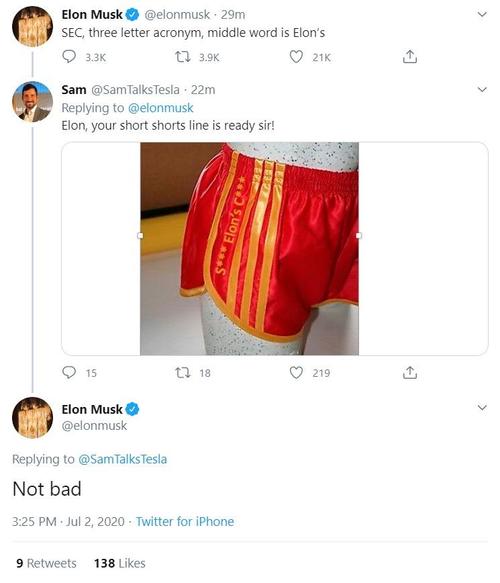This screenshot has height=583, width=500.
Task: Open the @SamTalksTesla reply link
Action: pos(123,459)
